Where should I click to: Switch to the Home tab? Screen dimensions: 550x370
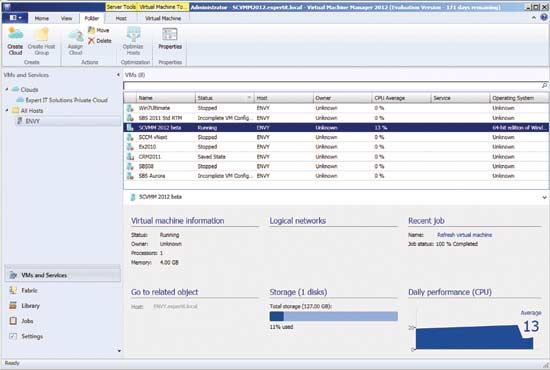[41, 18]
